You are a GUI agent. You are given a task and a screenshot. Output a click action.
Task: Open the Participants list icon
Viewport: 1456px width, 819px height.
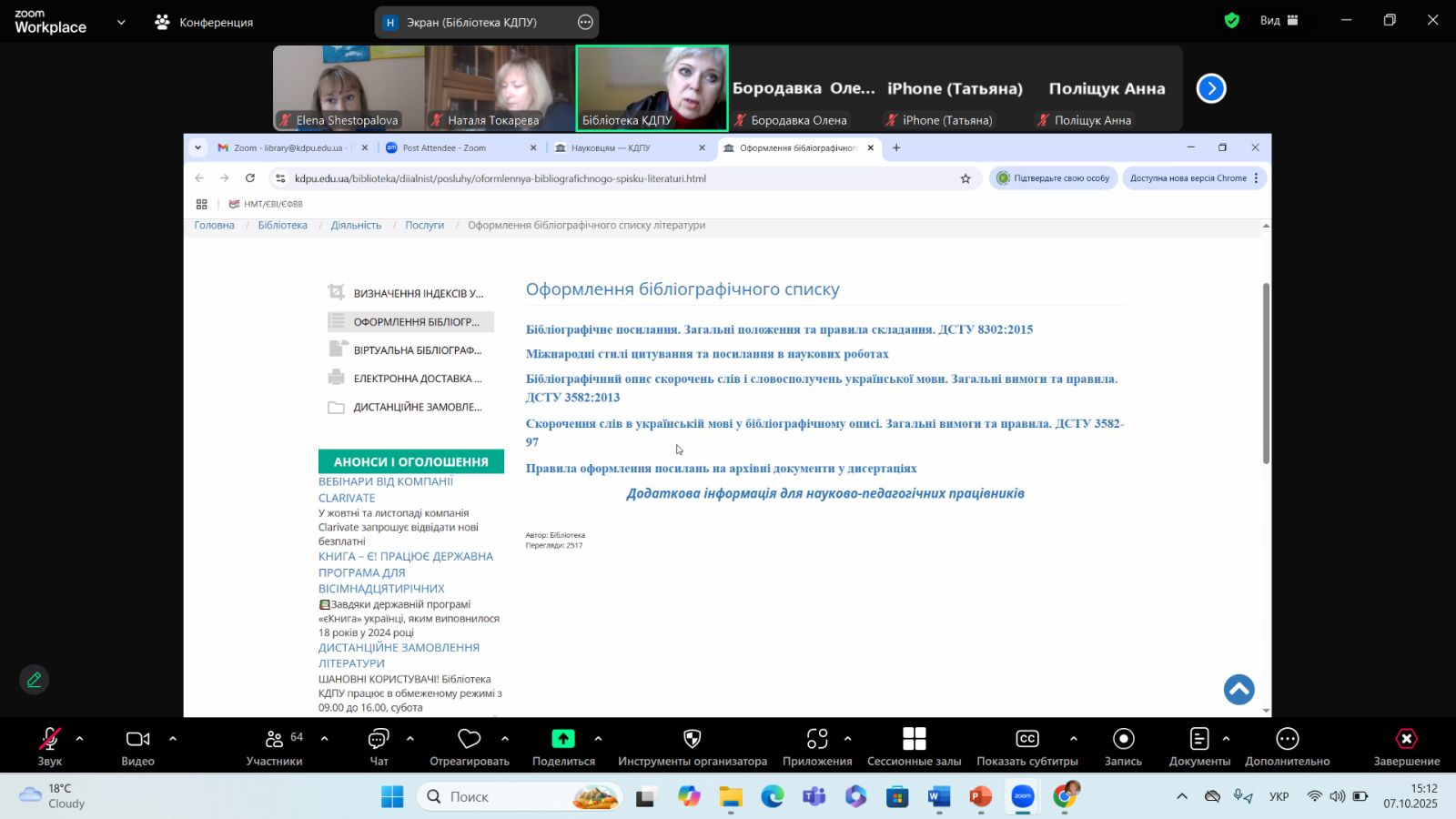pyautogui.click(x=274, y=739)
